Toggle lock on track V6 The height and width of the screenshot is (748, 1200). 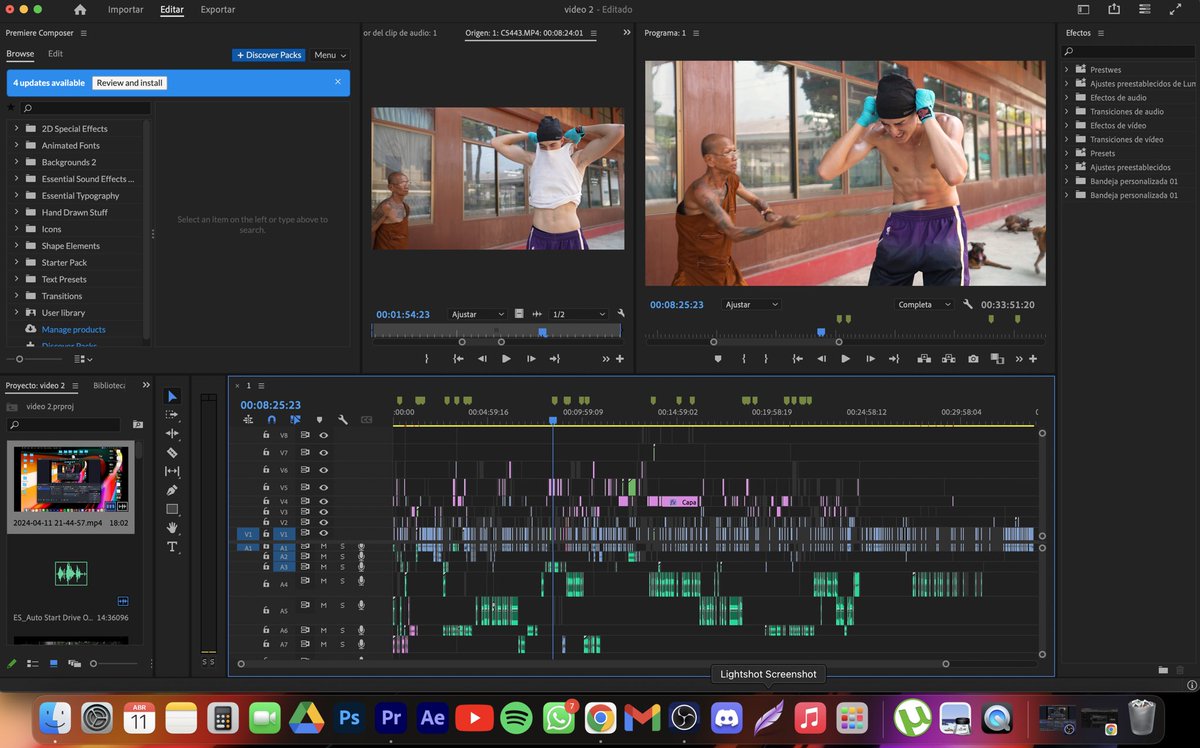click(266, 469)
